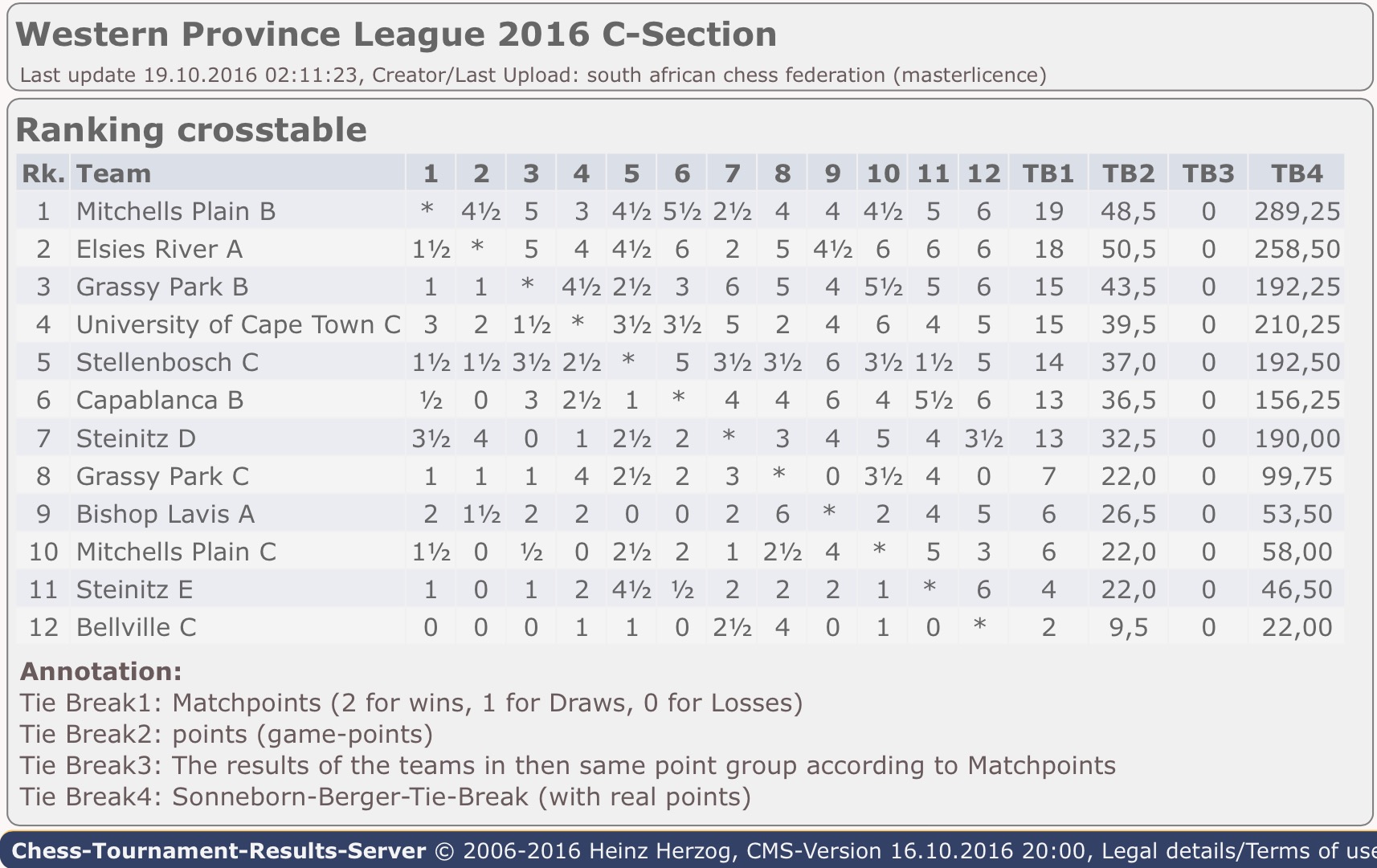
Task: Click the Chess-Tournament-Results-Server footer text
Action: pyautogui.click(x=219, y=851)
